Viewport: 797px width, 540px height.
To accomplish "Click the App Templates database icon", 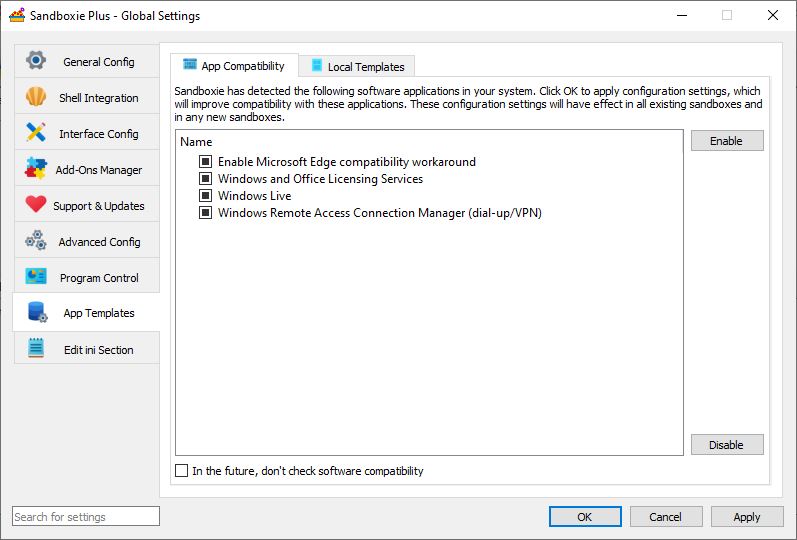I will click(x=37, y=312).
